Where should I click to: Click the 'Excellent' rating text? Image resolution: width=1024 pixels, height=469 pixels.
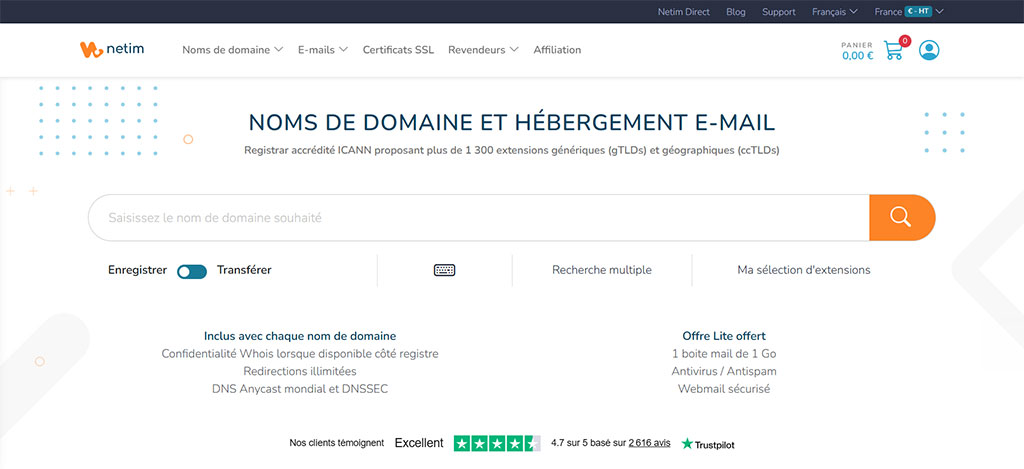(x=419, y=443)
